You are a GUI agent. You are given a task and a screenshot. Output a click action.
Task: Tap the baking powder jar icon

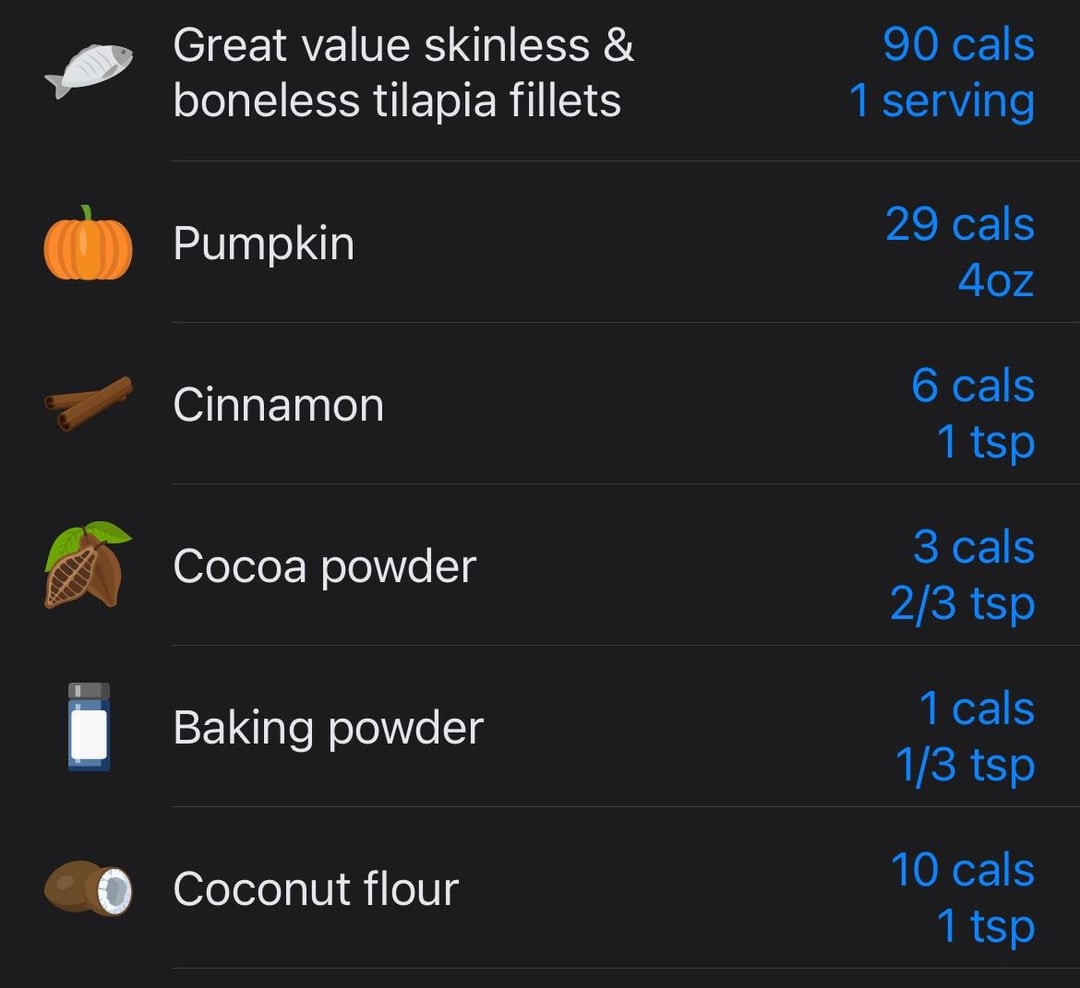(89, 726)
